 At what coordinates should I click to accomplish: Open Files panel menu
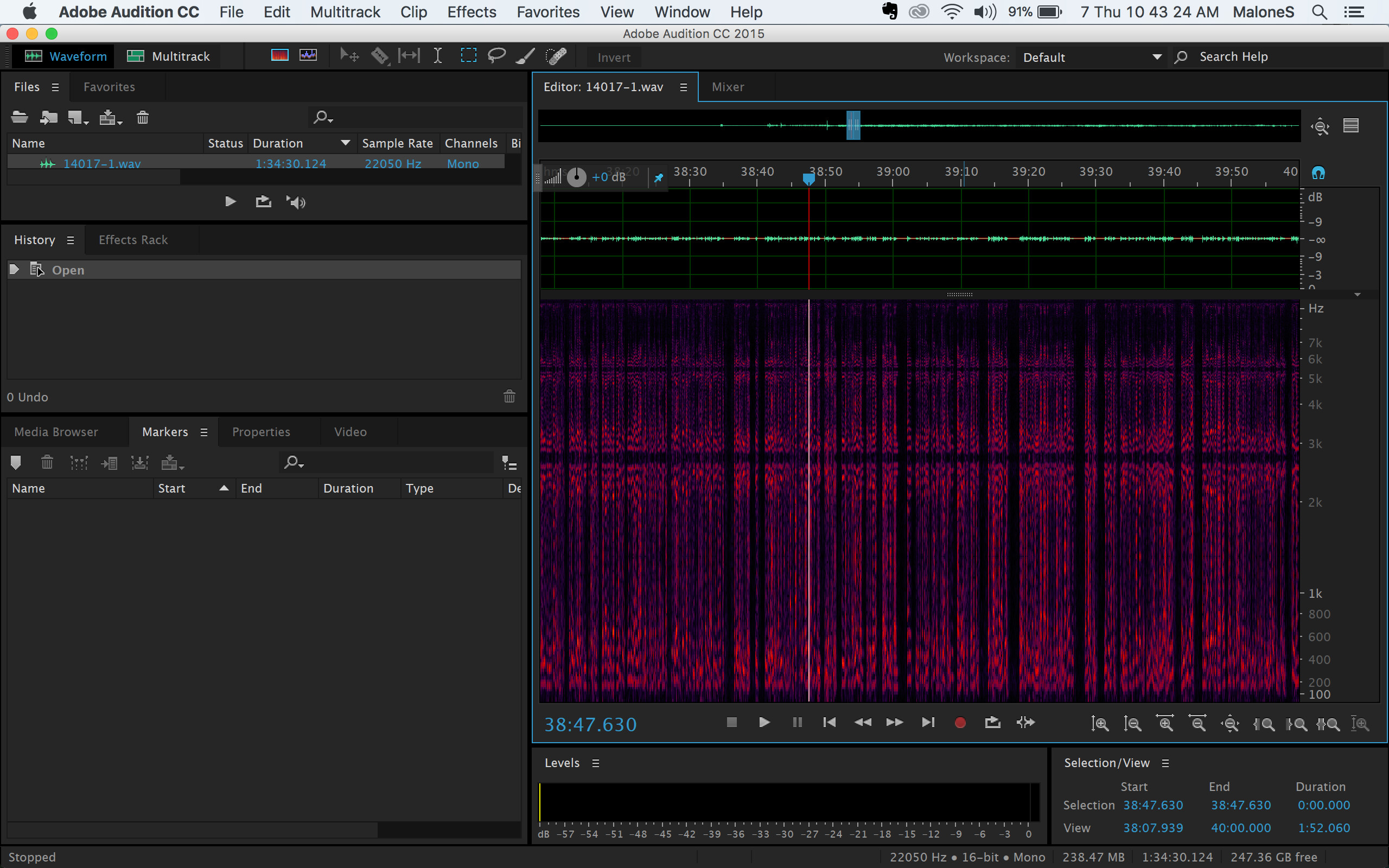(55, 87)
